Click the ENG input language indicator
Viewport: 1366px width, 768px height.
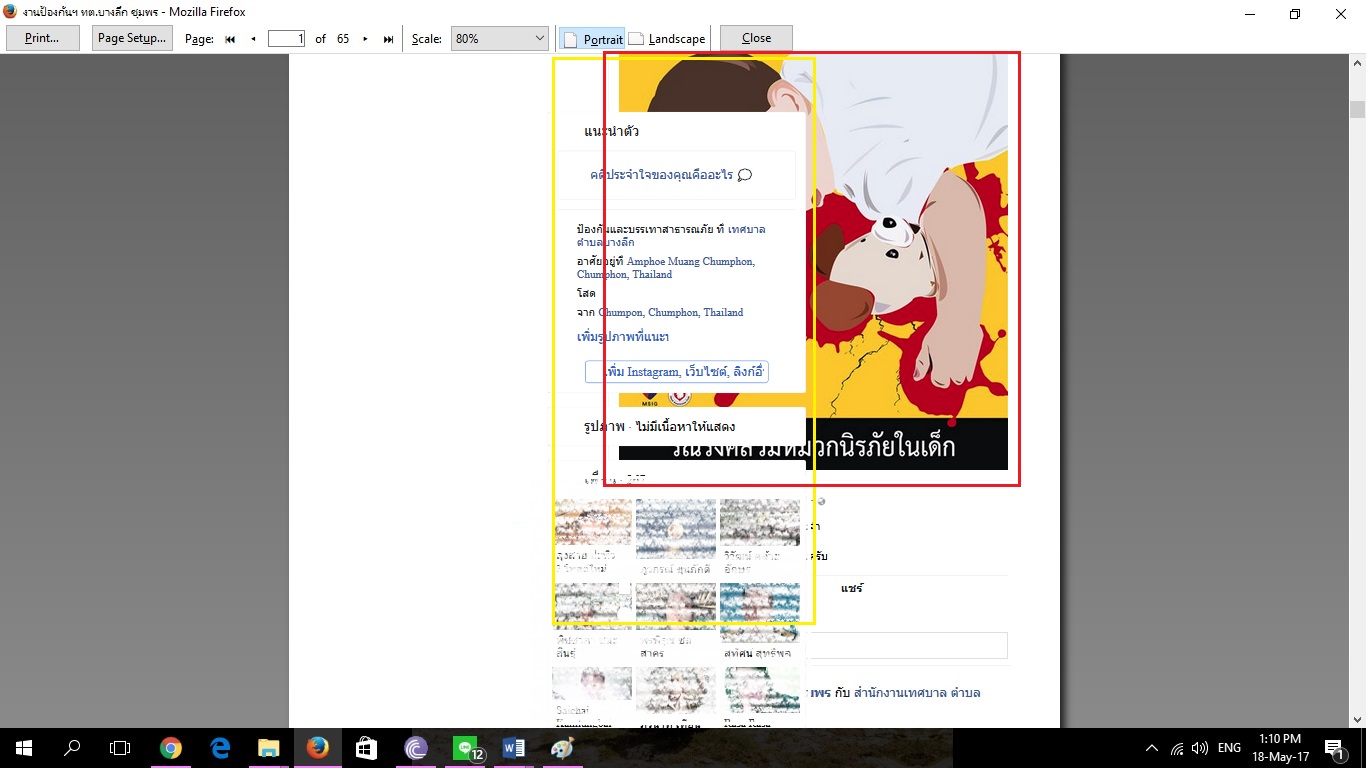pos(1229,748)
